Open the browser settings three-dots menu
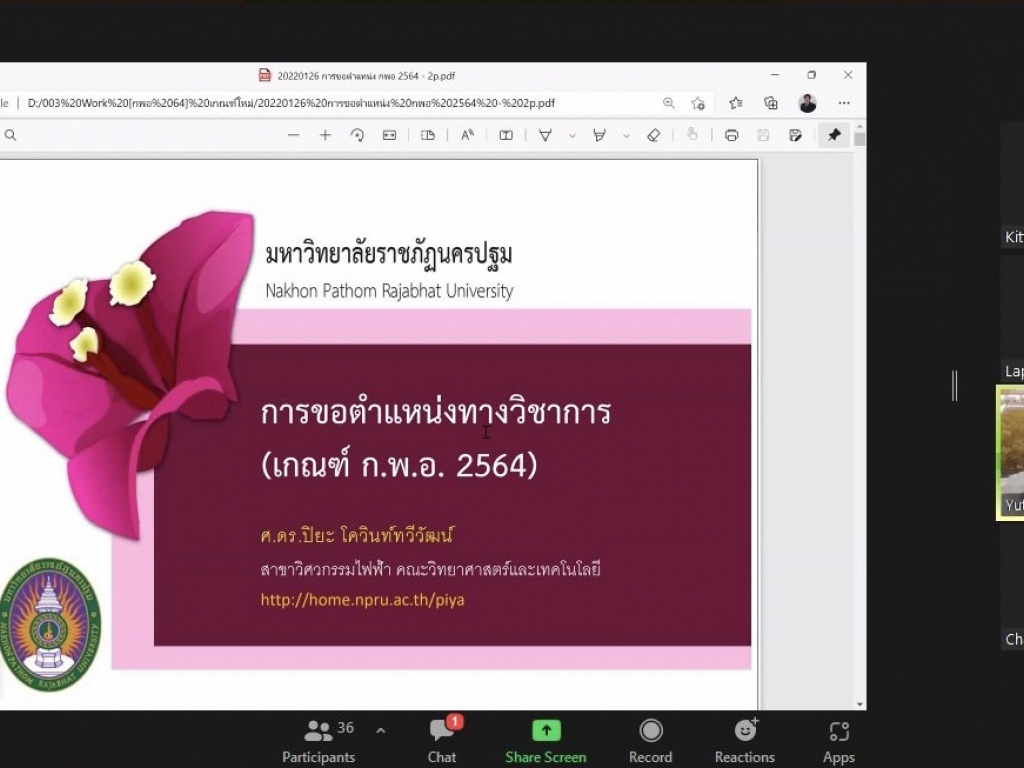This screenshot has height=768, width=1024. 844,103
